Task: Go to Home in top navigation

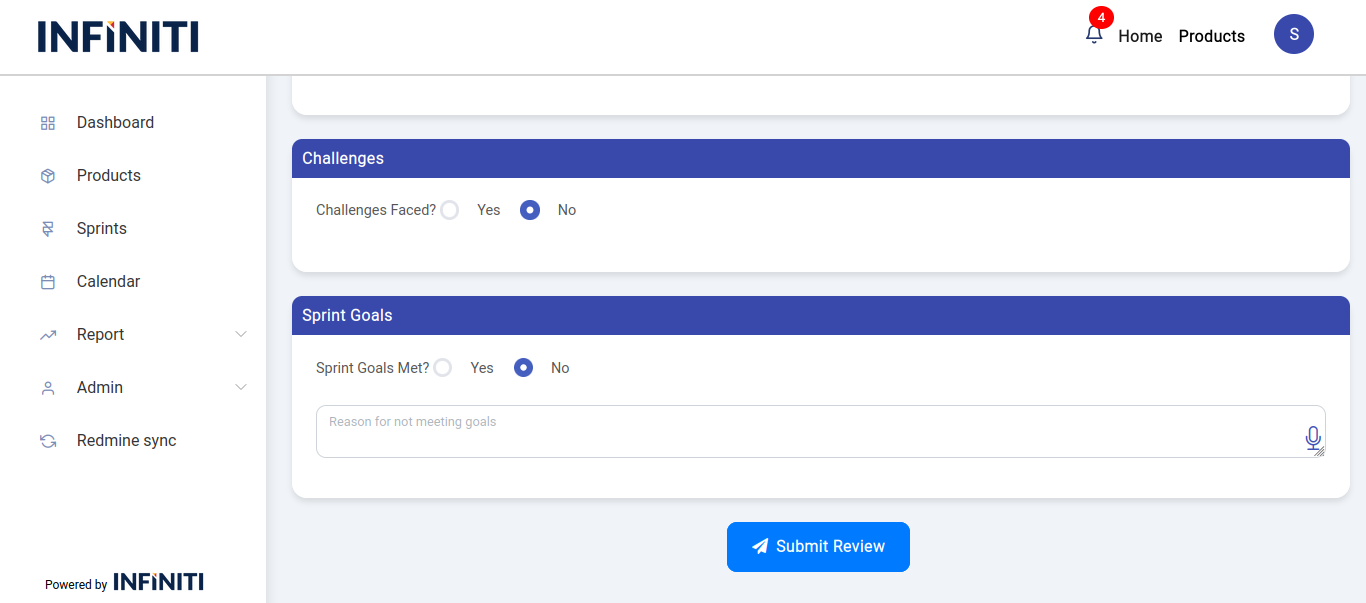Action: [x=1140, y=36]
